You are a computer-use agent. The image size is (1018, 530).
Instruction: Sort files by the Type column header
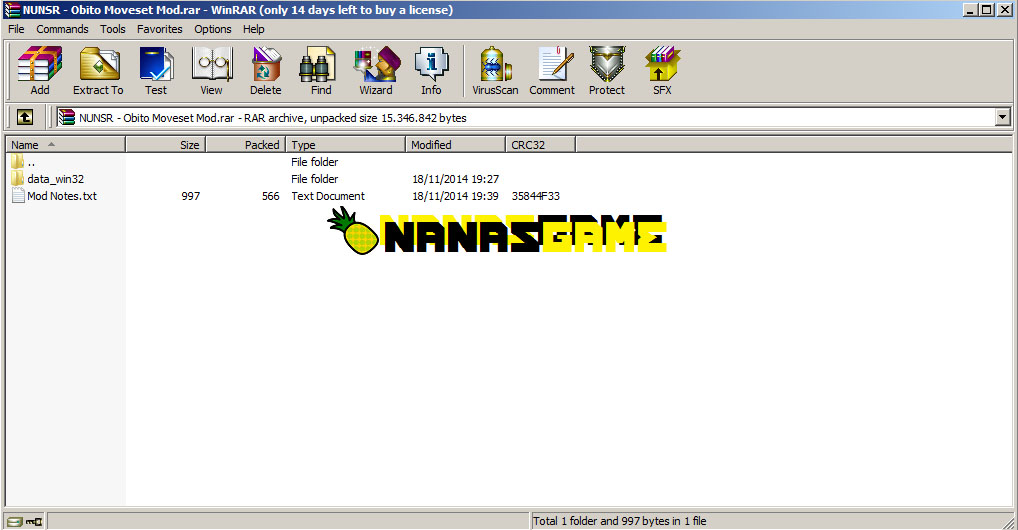coord(345,145)
